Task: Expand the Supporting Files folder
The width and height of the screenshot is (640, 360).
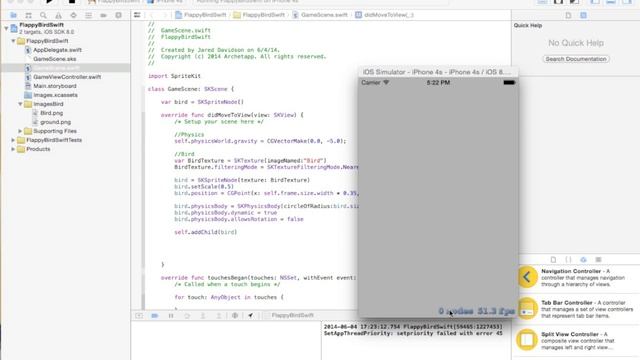Action: tap(20, 131)
